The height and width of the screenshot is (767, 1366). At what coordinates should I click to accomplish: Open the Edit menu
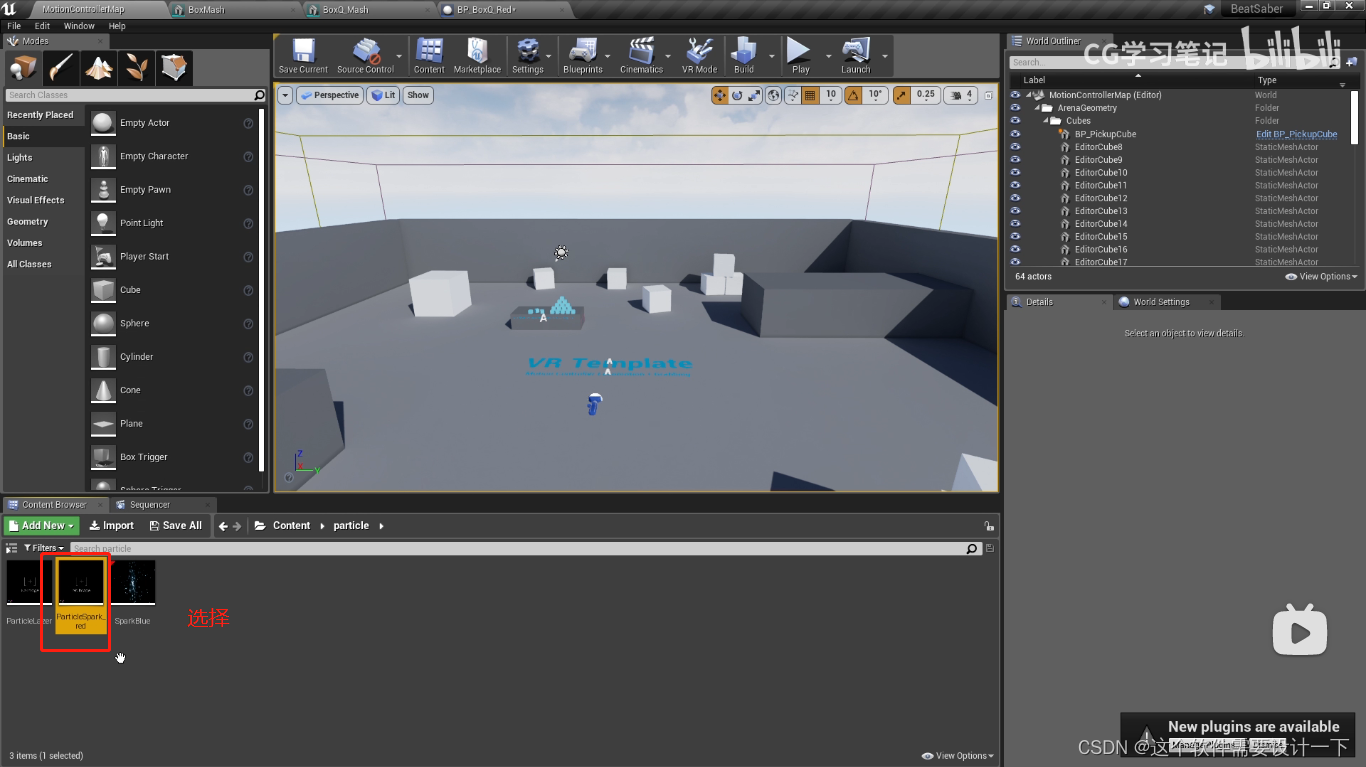[x=43, y=26]
